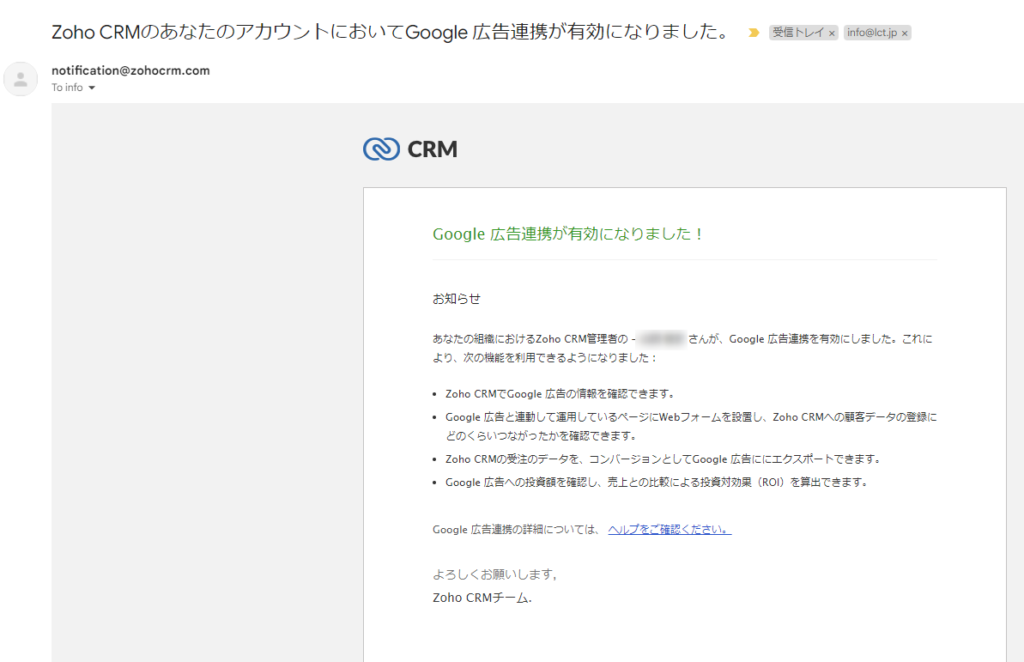Click the Zoho CRMチーム signature
Viewport: 1024px width, 662px height.
coord(482,597)
